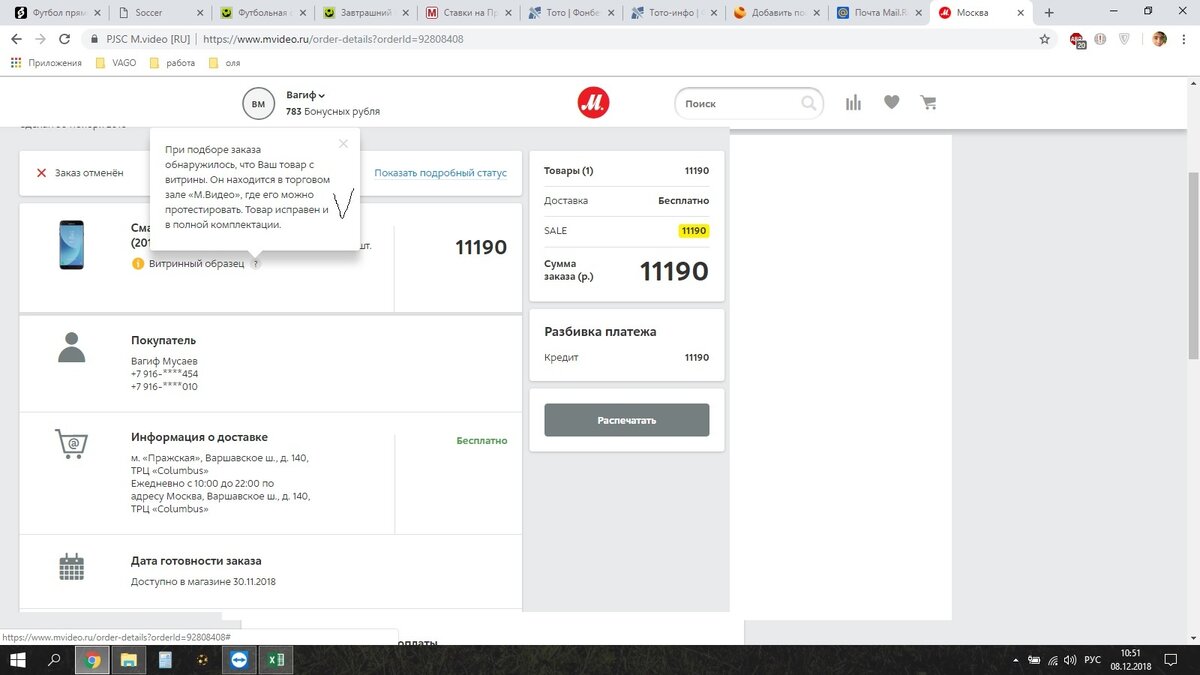Switch to the Почта Mail.Ru browser tab
1200x675 pixels.
pos(880,13)
